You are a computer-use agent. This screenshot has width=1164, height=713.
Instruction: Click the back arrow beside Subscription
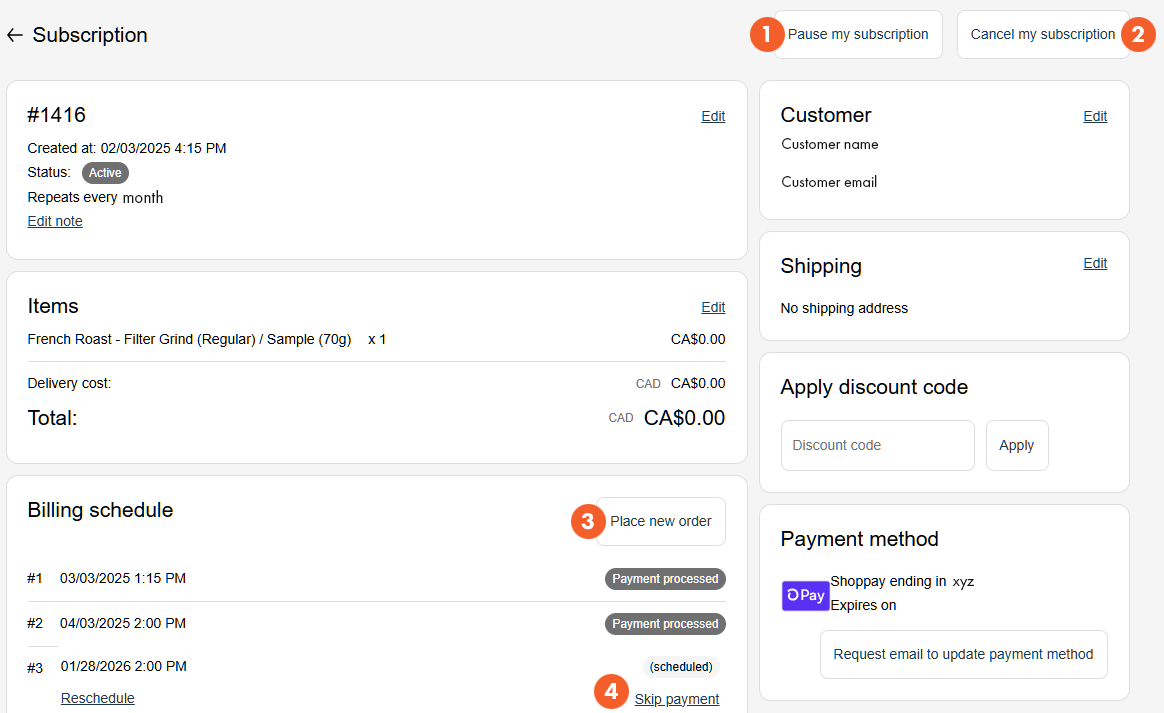point(14,35)
